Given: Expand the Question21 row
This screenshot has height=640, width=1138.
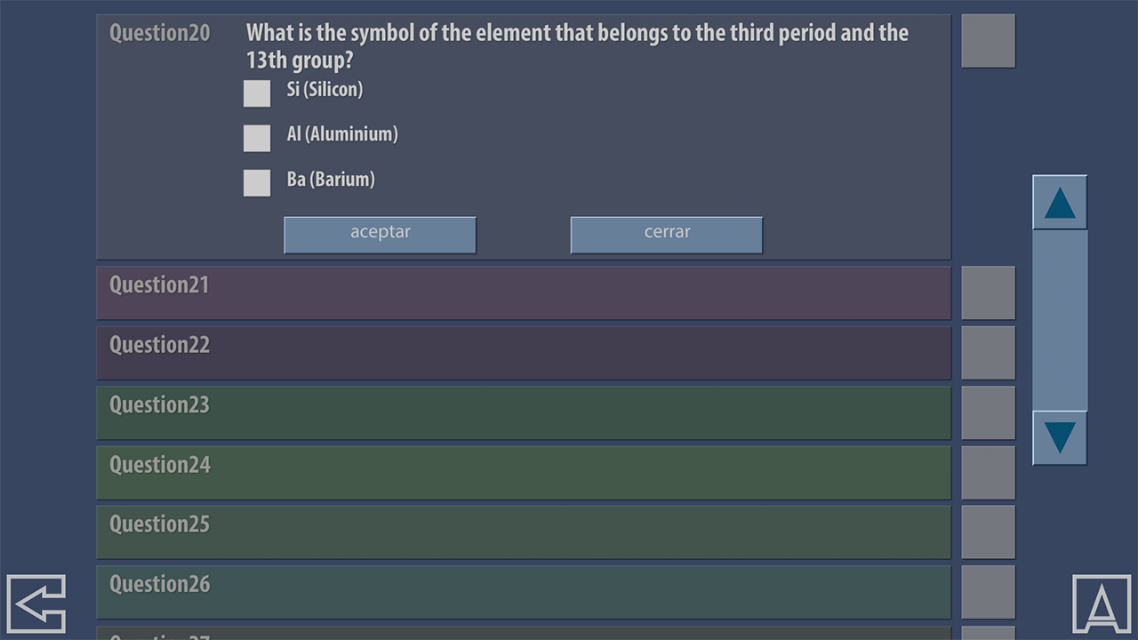Looking at the screenshot, I should click(523, 292).
